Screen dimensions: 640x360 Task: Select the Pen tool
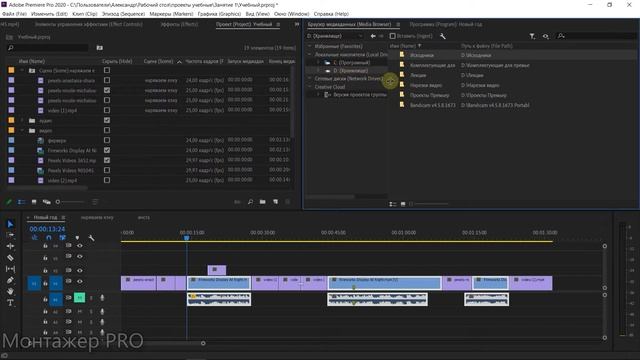(10, 280)
